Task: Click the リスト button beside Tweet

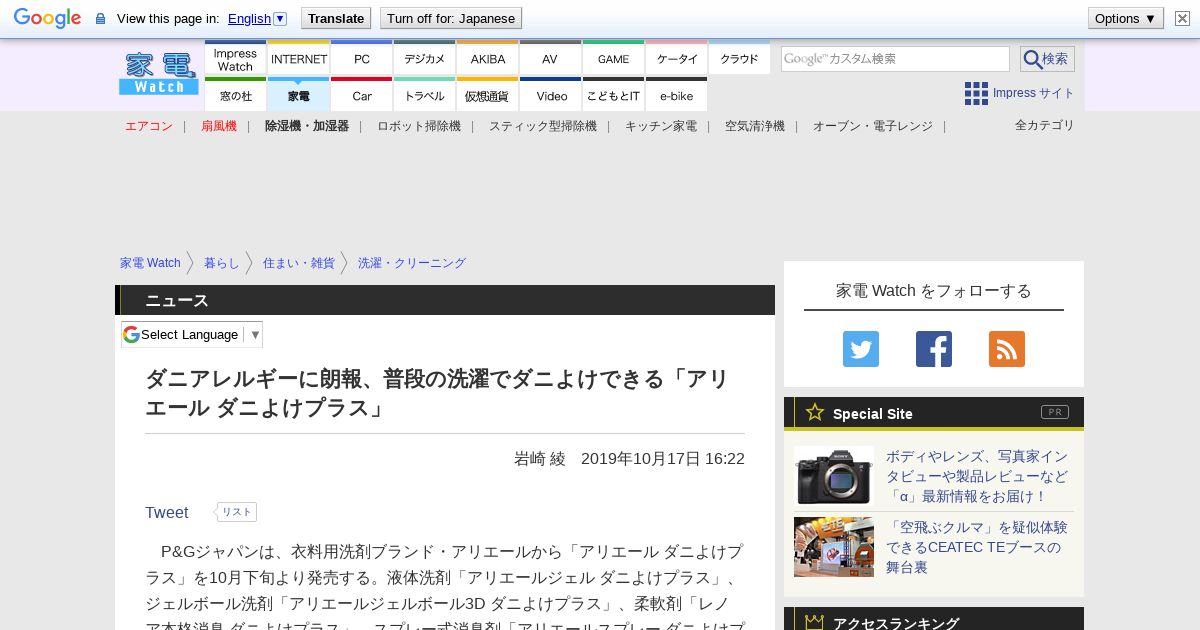Action: [237, 512]
